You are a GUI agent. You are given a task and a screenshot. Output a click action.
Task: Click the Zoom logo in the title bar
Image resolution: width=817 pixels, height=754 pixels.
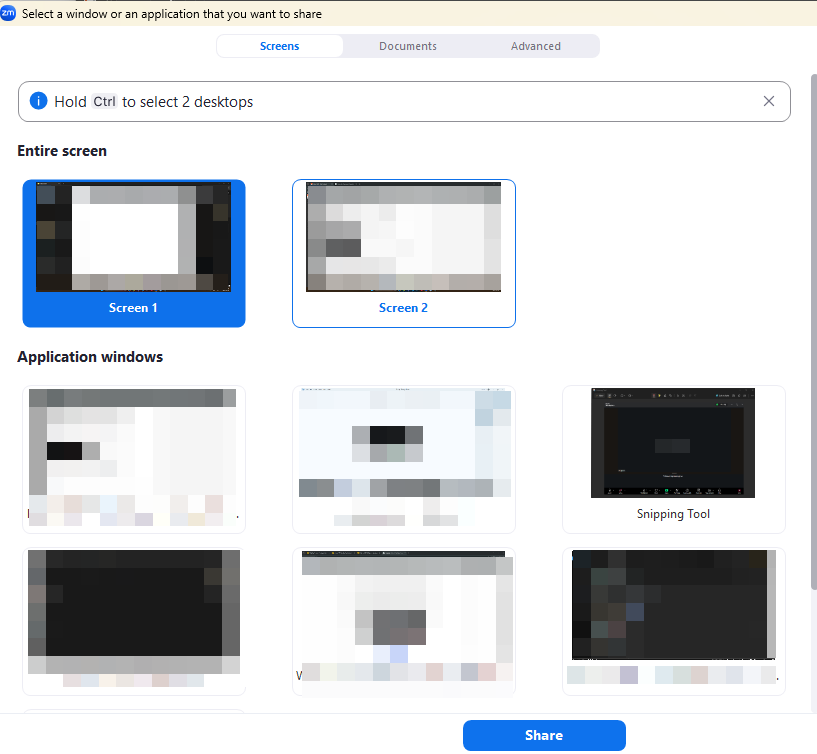[x=9, y=13]
